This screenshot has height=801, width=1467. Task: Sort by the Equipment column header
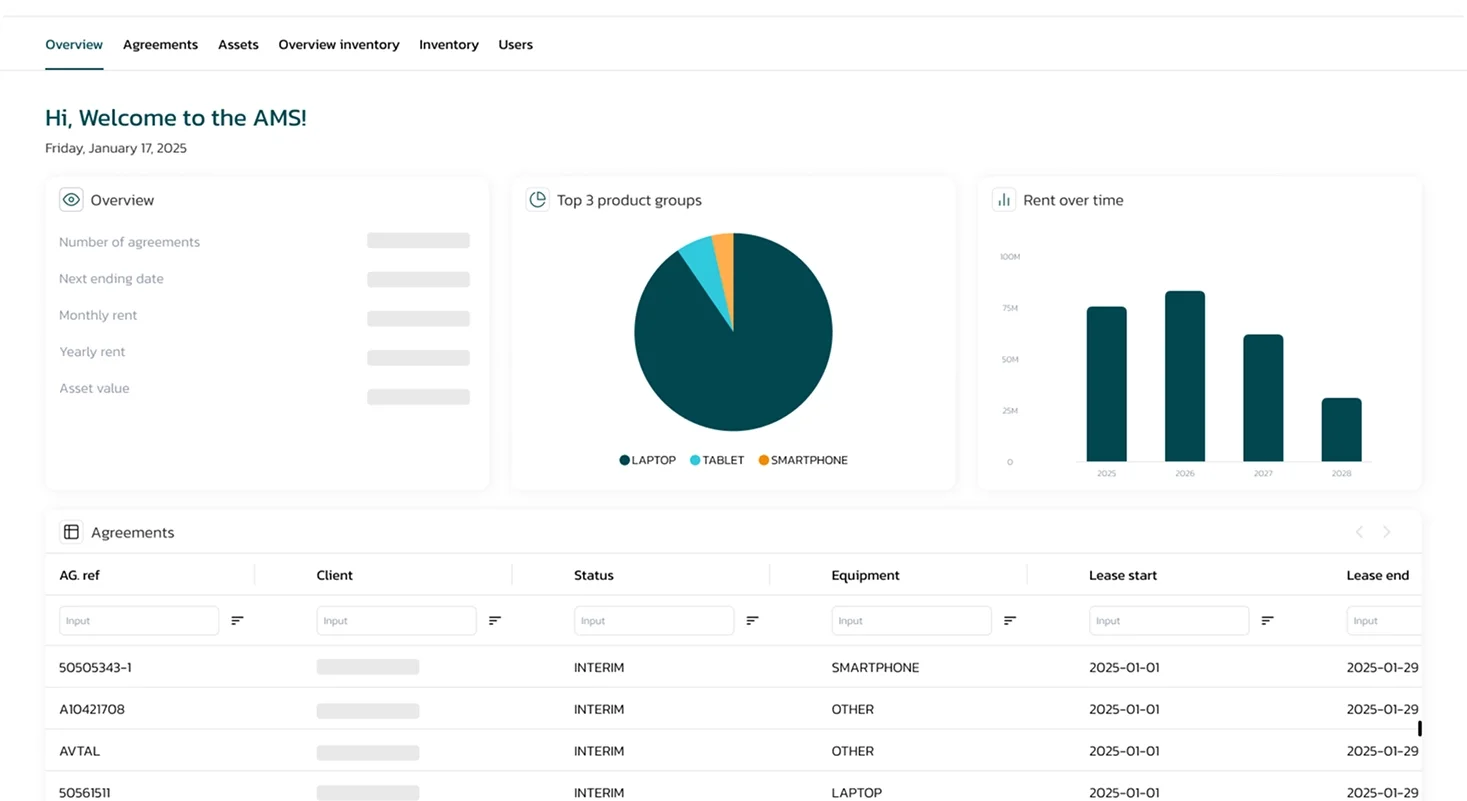pyautogui.click(x=866, y=575)
